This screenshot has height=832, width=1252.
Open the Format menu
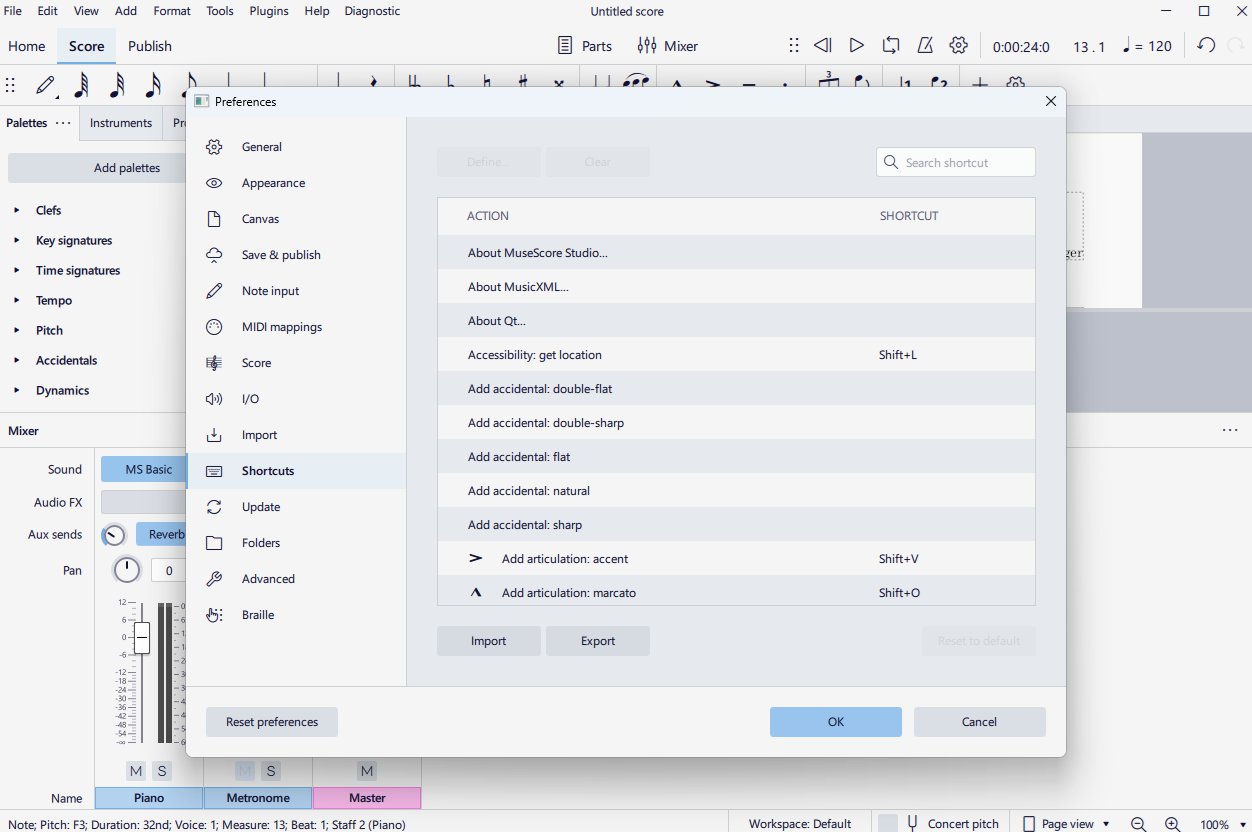tap(172, 11)
